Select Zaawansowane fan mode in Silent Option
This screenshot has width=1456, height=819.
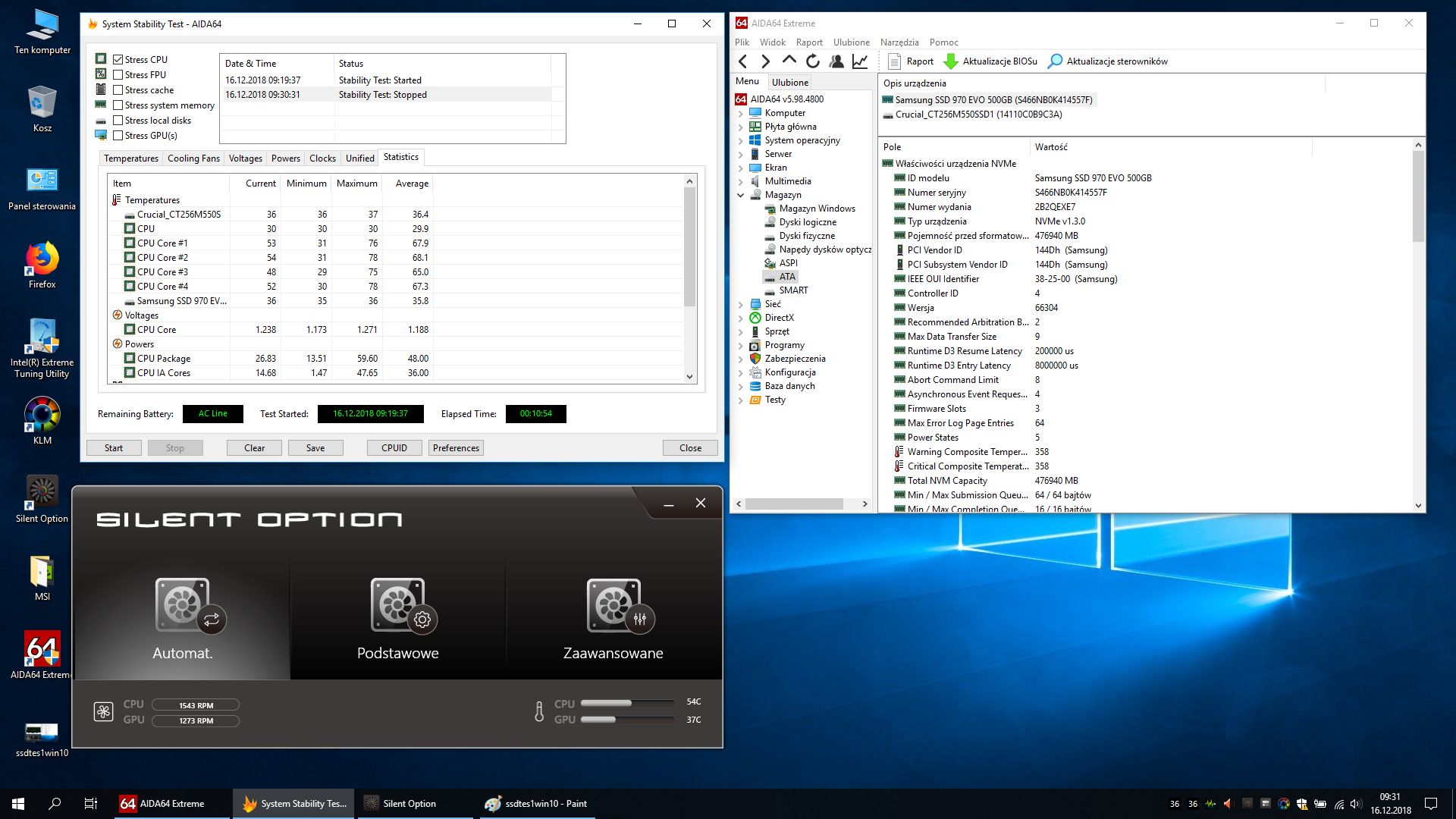tap(613, 619)
